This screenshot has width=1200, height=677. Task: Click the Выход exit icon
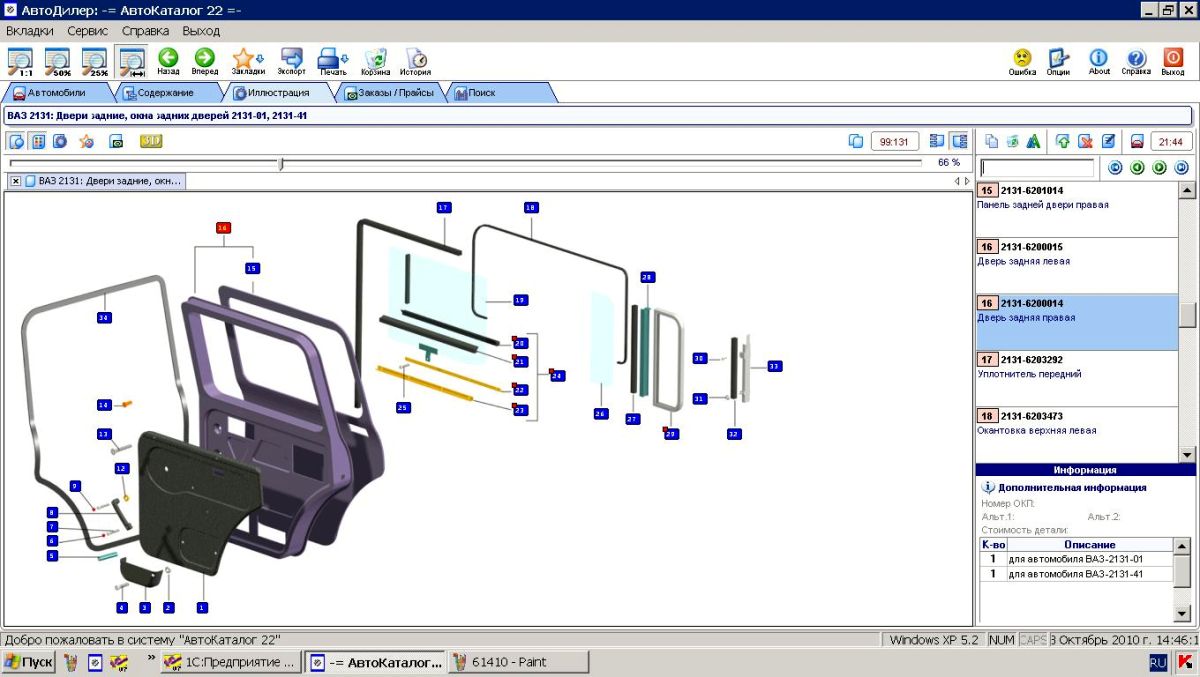[x=1173, y=61]
